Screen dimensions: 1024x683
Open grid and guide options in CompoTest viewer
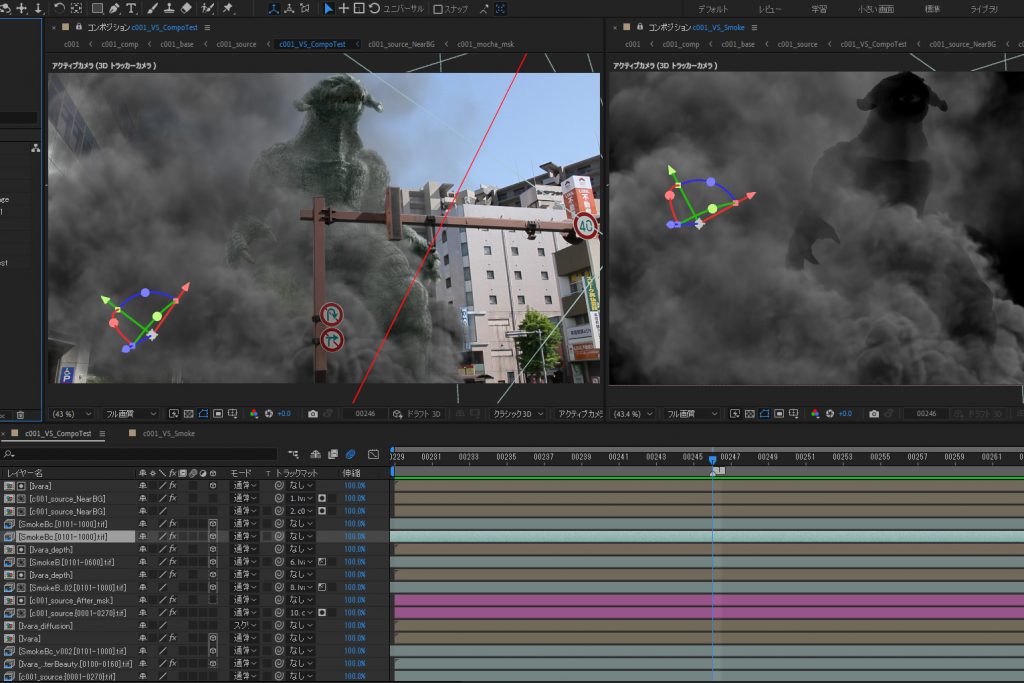point(232,414)
